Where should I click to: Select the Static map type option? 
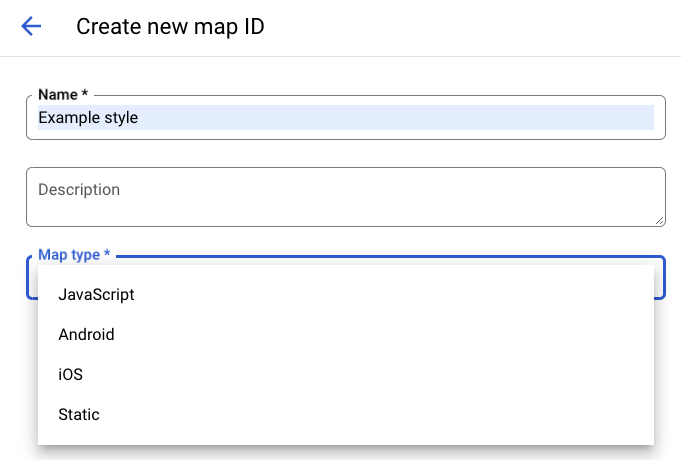[x=79, y=415]
